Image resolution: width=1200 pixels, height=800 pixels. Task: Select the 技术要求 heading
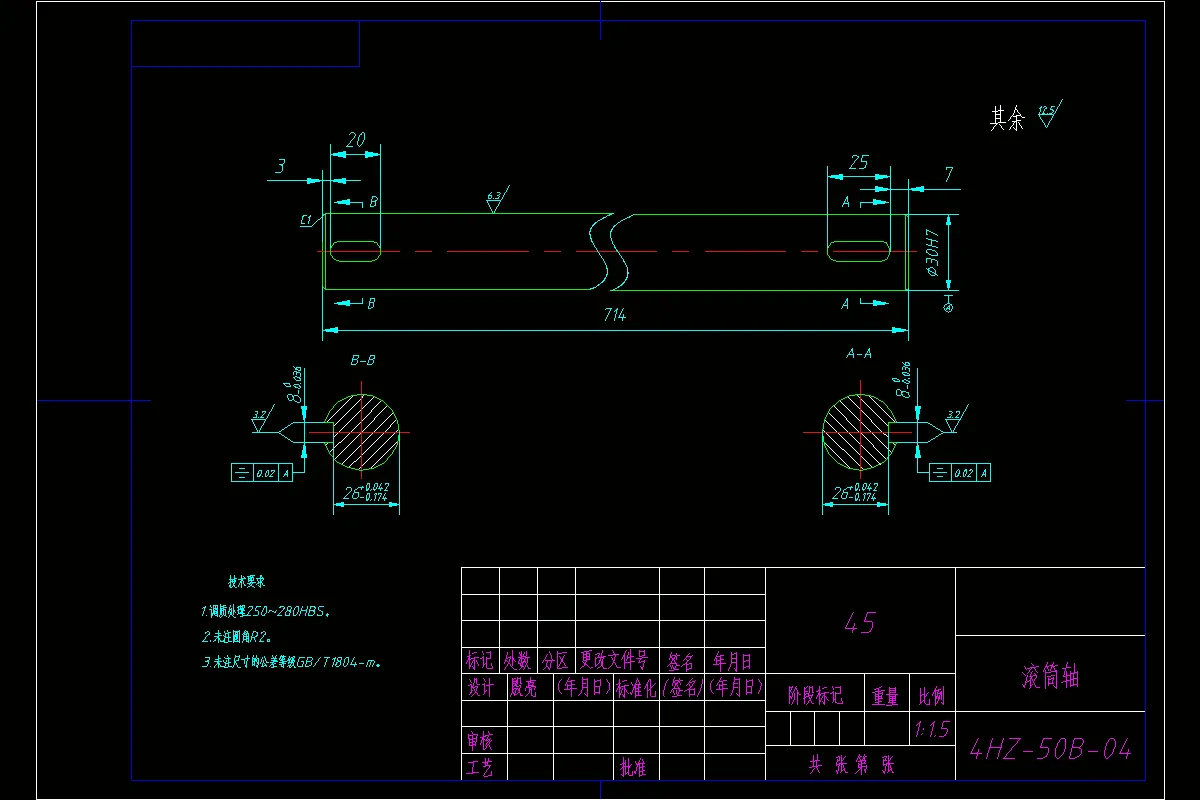pyautogui.click(x=246, y=581)
